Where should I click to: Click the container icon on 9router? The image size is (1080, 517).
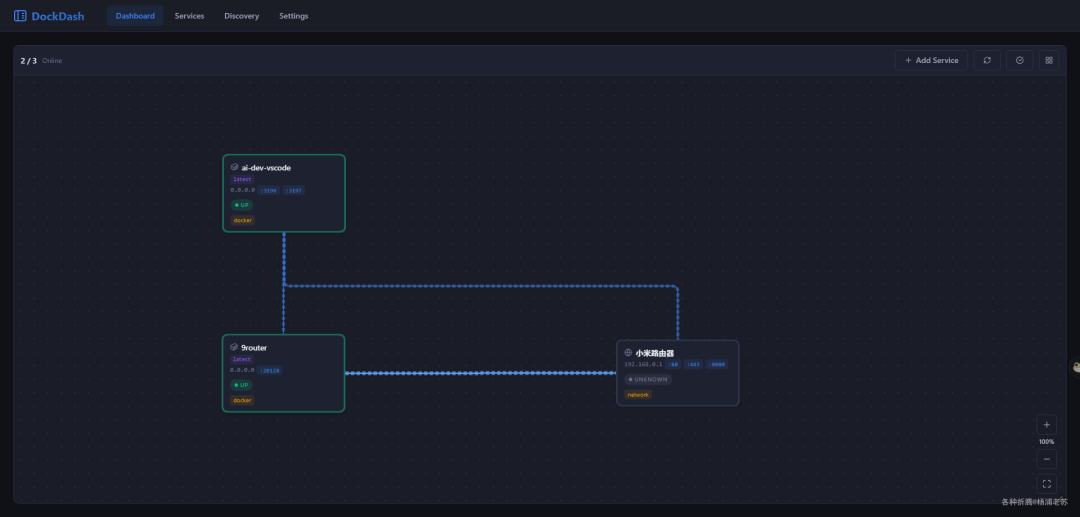pos(234,348)
